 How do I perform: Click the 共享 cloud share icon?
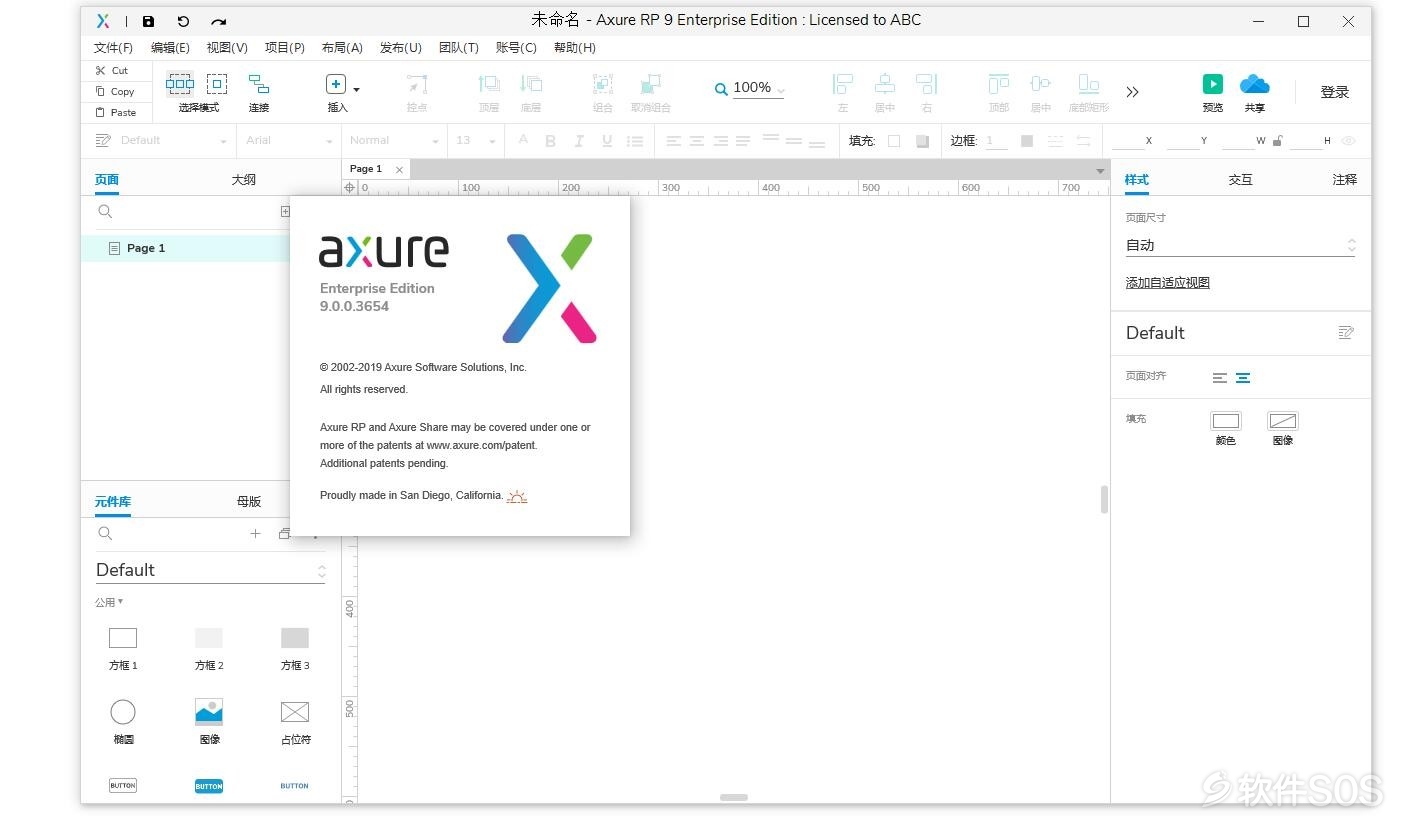point(1254,84)
